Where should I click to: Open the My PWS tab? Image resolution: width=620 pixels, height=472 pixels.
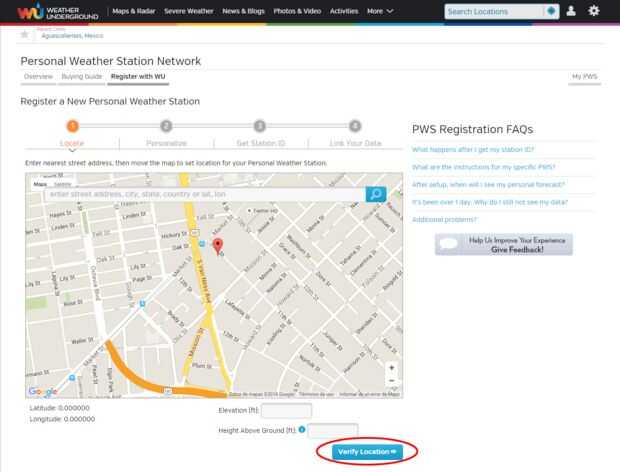[584, 76]
